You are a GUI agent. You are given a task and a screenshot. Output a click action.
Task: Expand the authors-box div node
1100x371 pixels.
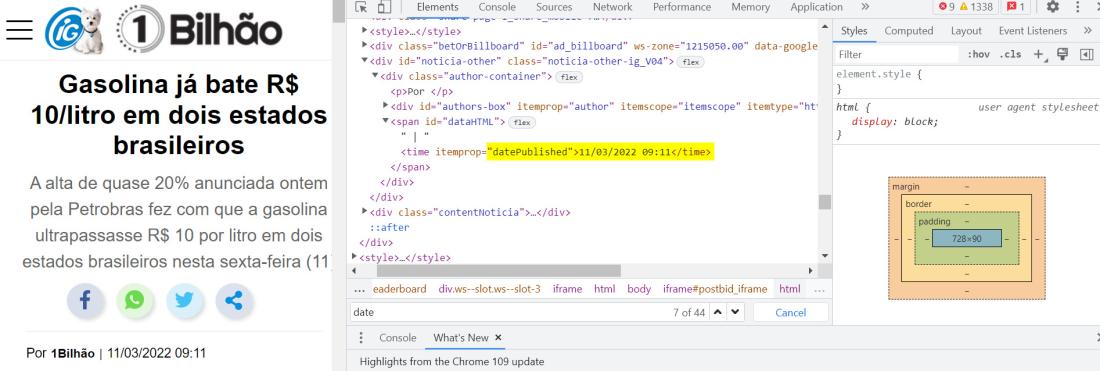coord(386,107)
